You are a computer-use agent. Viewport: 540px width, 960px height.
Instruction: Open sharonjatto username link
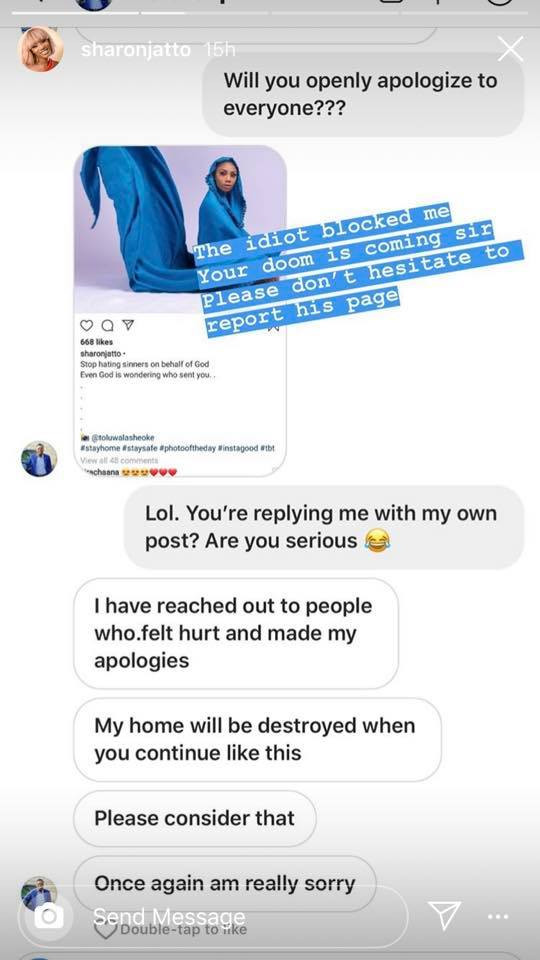[136, 50]
